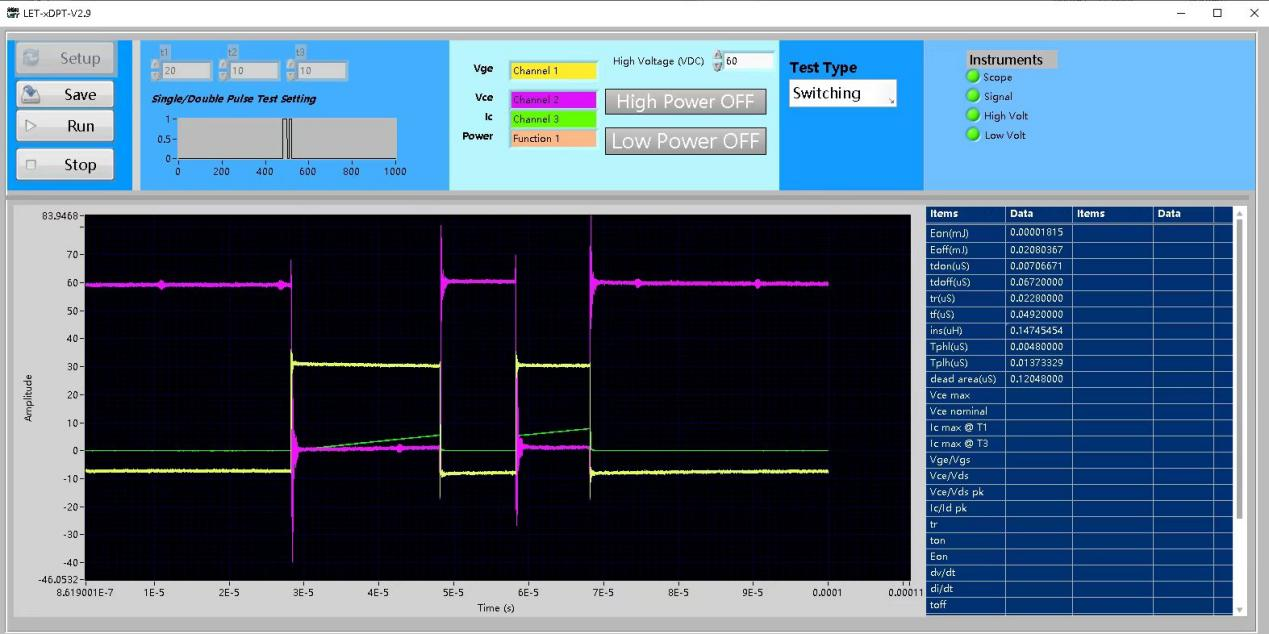Select the di/dt row
Image resolution: width=1269 pixels, height=634 pixels.
pyautogui.click(x=1079, y=589)
